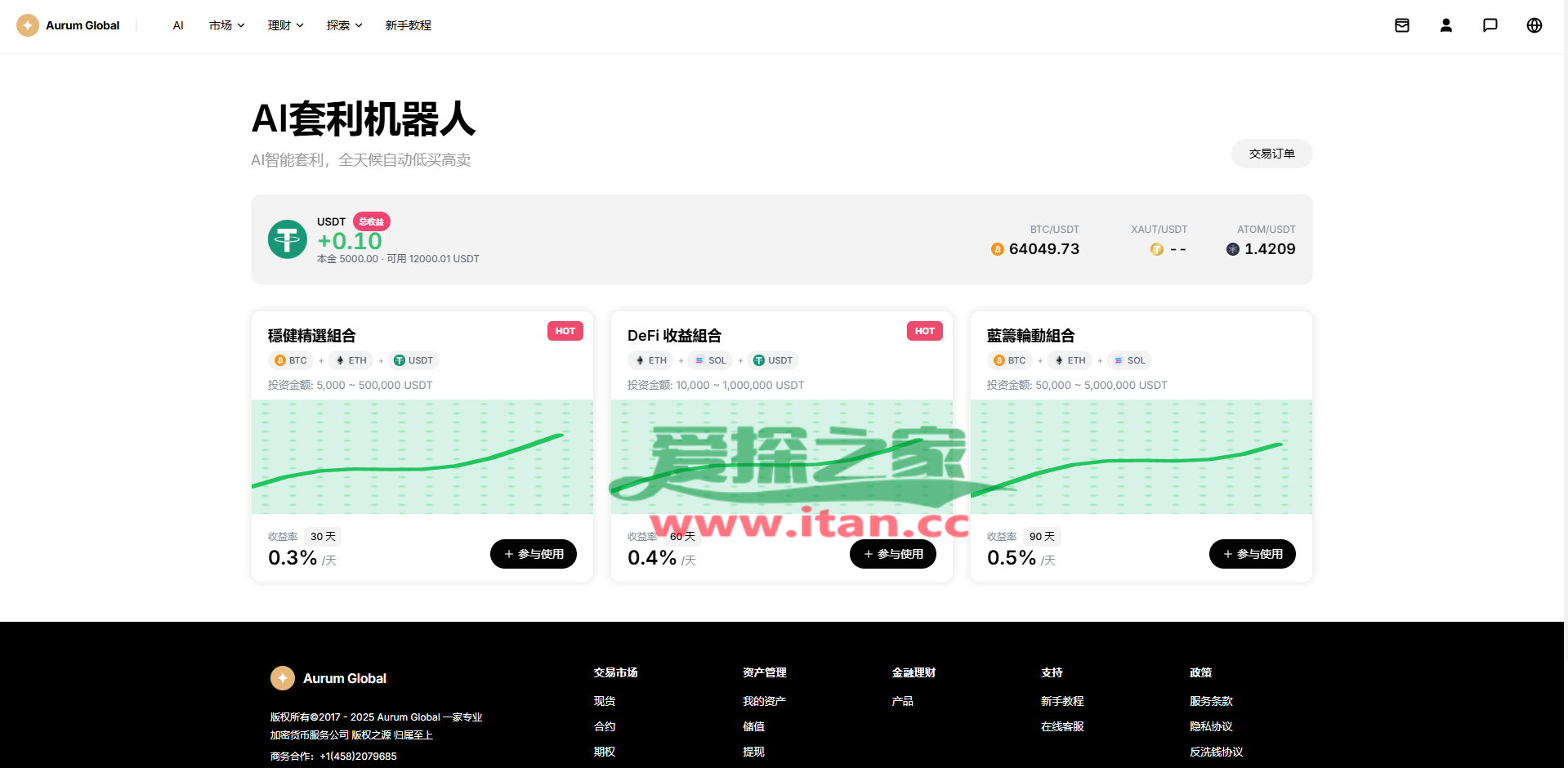This screenshot has width=1568, height=768.
Task: Open 现货 footer link
Action: coord(605,701)
